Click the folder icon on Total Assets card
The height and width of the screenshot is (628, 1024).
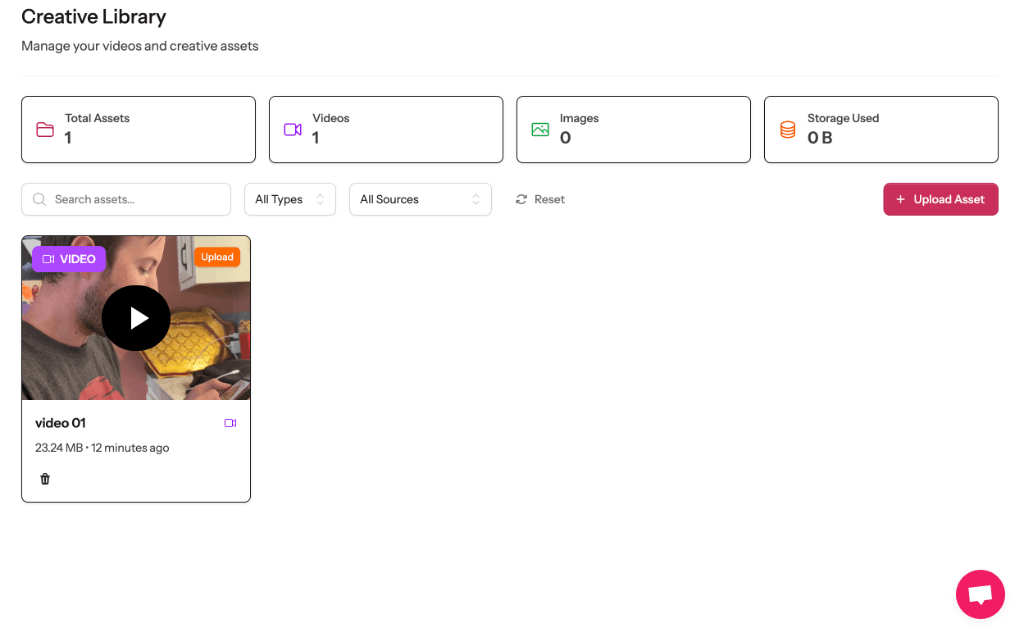pyautogui.click(x=45, y=129)
